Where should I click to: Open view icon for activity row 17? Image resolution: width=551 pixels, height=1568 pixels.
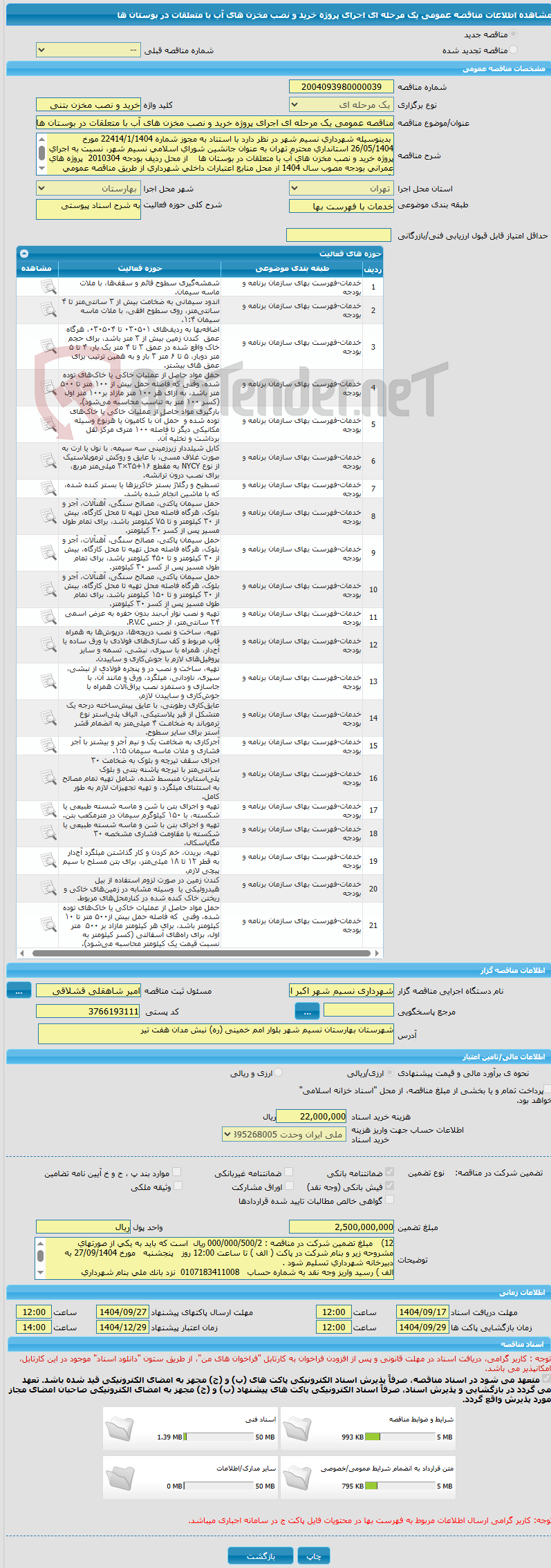tap(48, 810)
